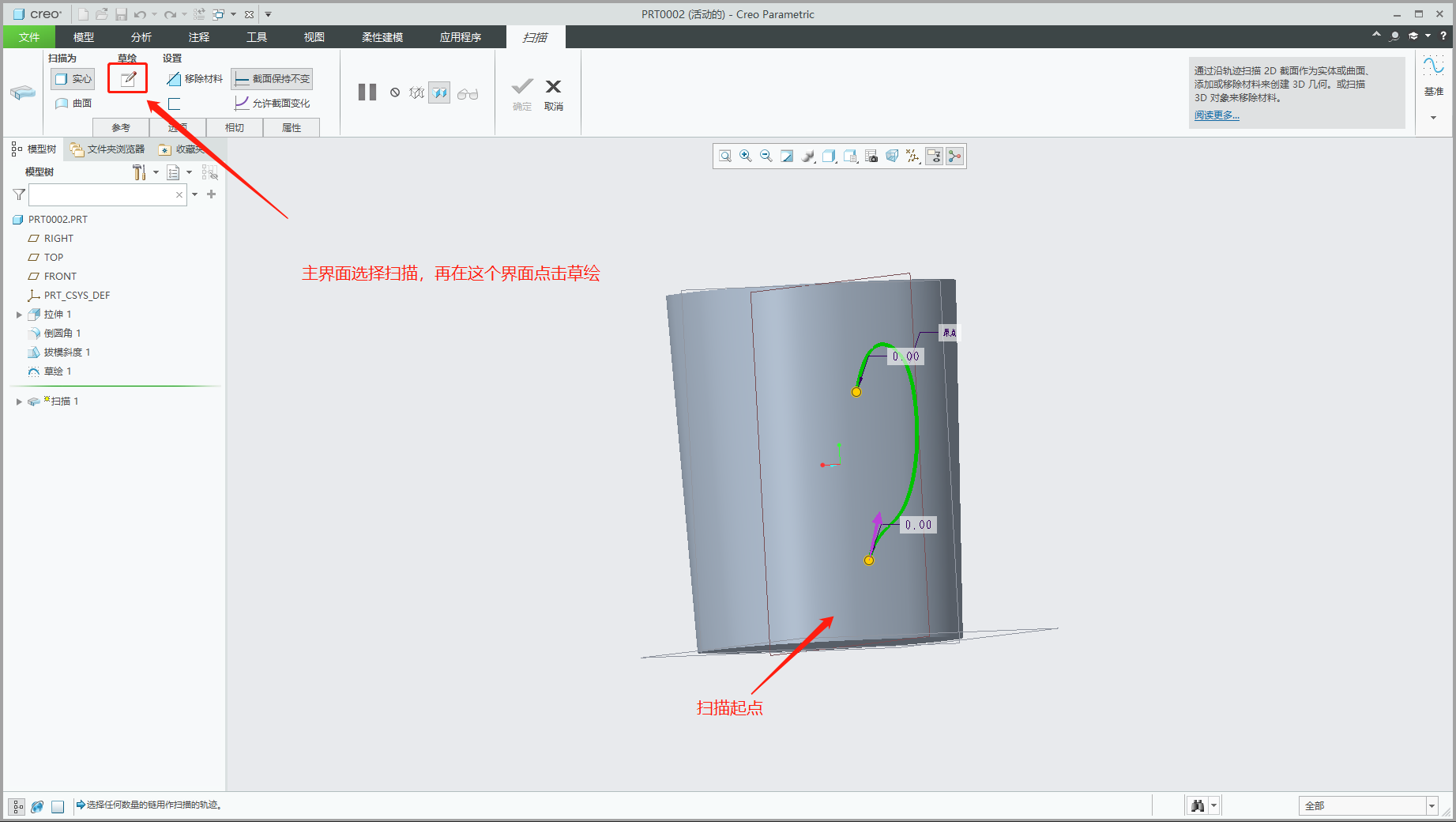Select the no-preview circle icon
The image size is (1456, 822).
(x=395, y=92)
